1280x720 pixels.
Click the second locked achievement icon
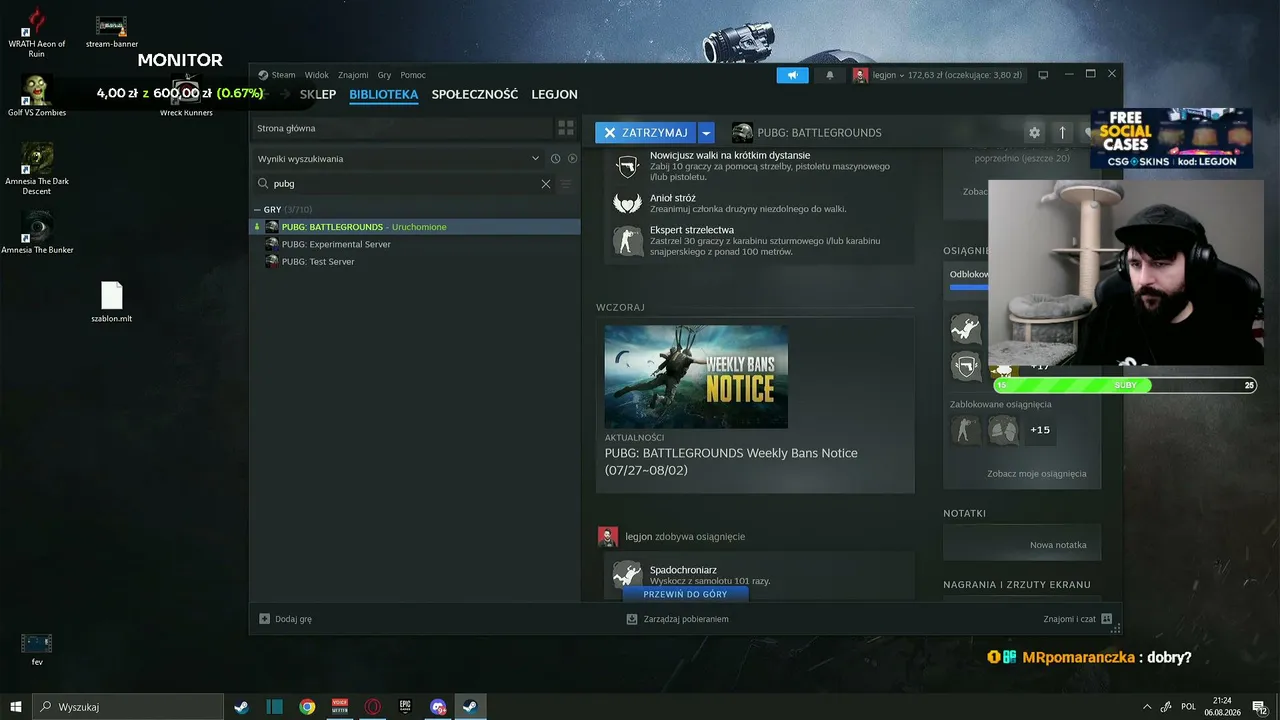point(1002,430)
